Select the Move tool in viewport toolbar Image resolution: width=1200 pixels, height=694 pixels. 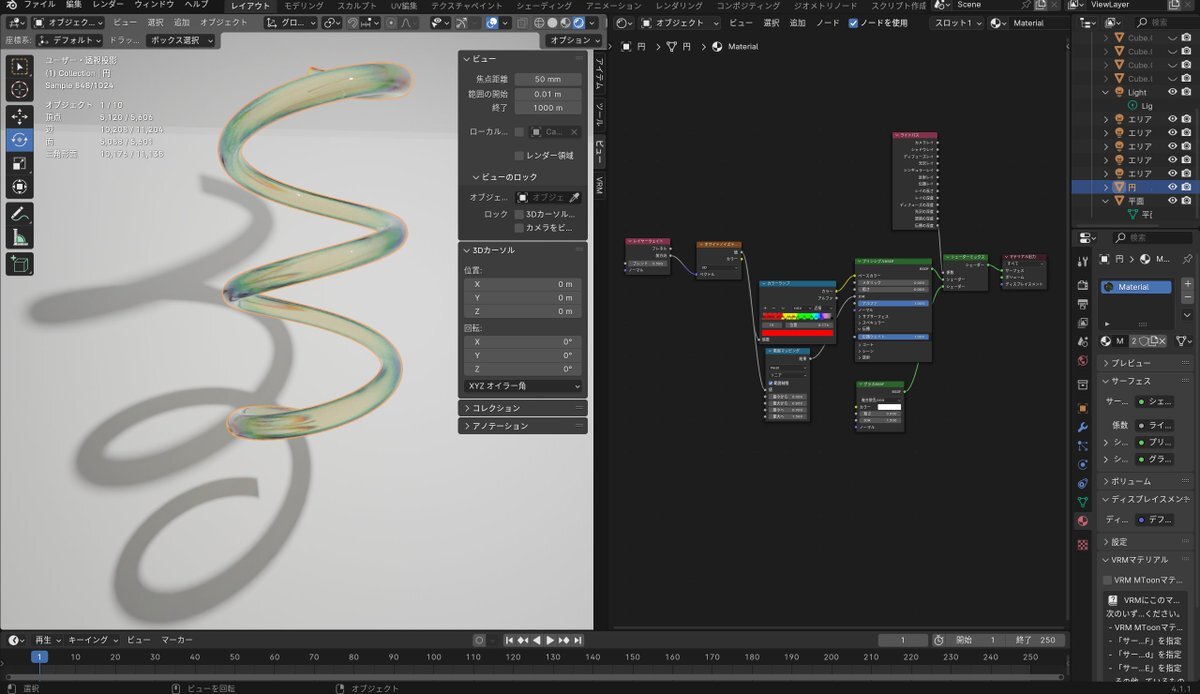pyautogui.click(x=20, y=116)
